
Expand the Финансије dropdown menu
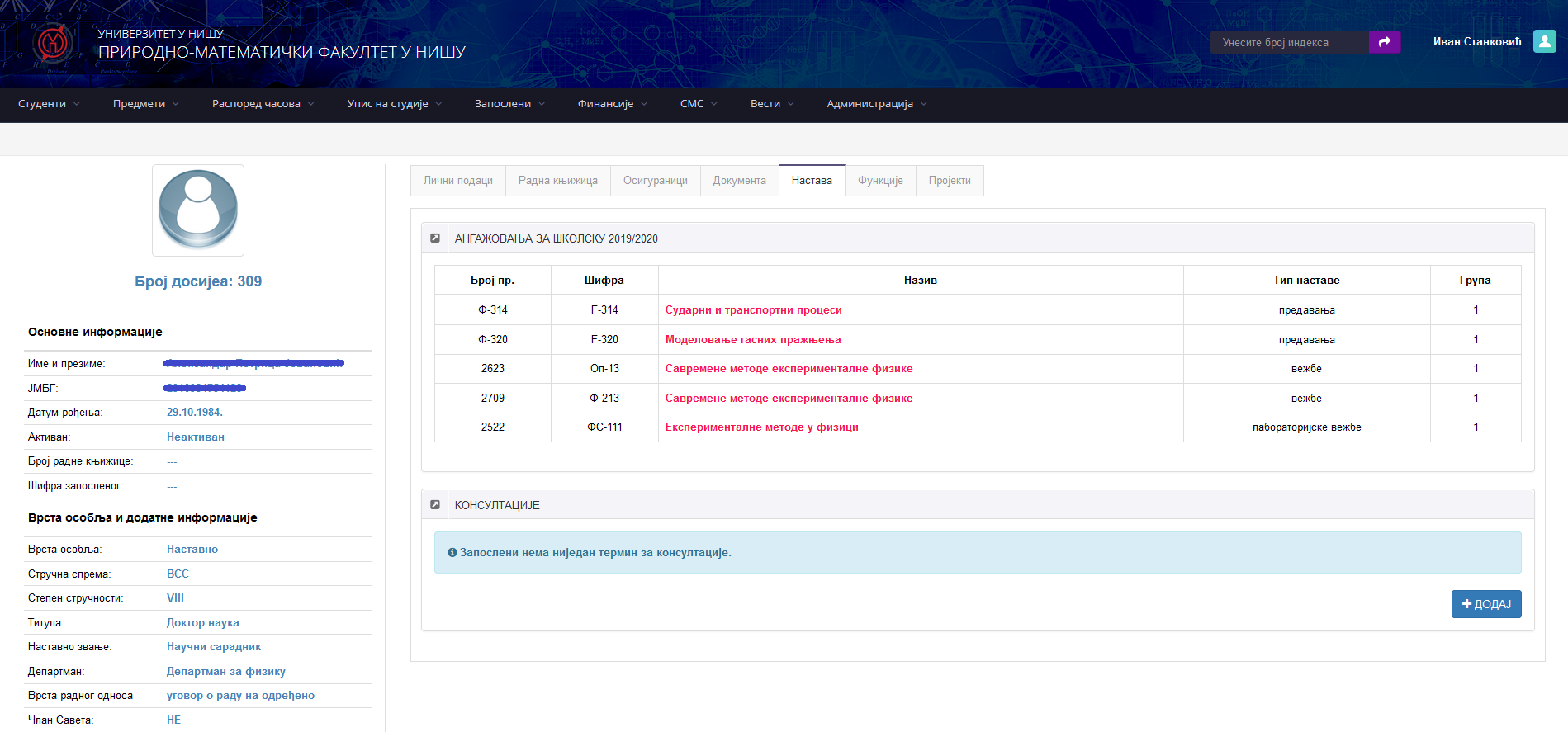click(612, 104)
